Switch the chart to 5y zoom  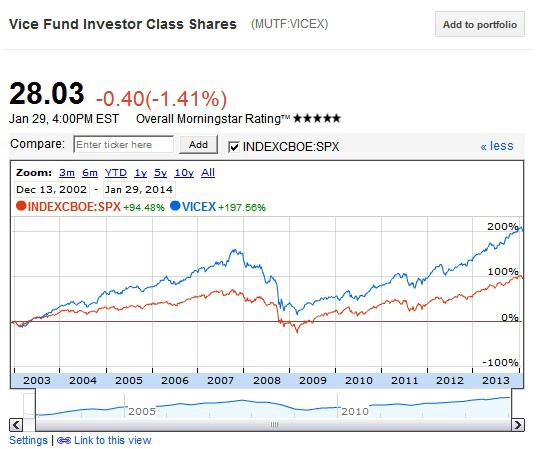point(161,173)
